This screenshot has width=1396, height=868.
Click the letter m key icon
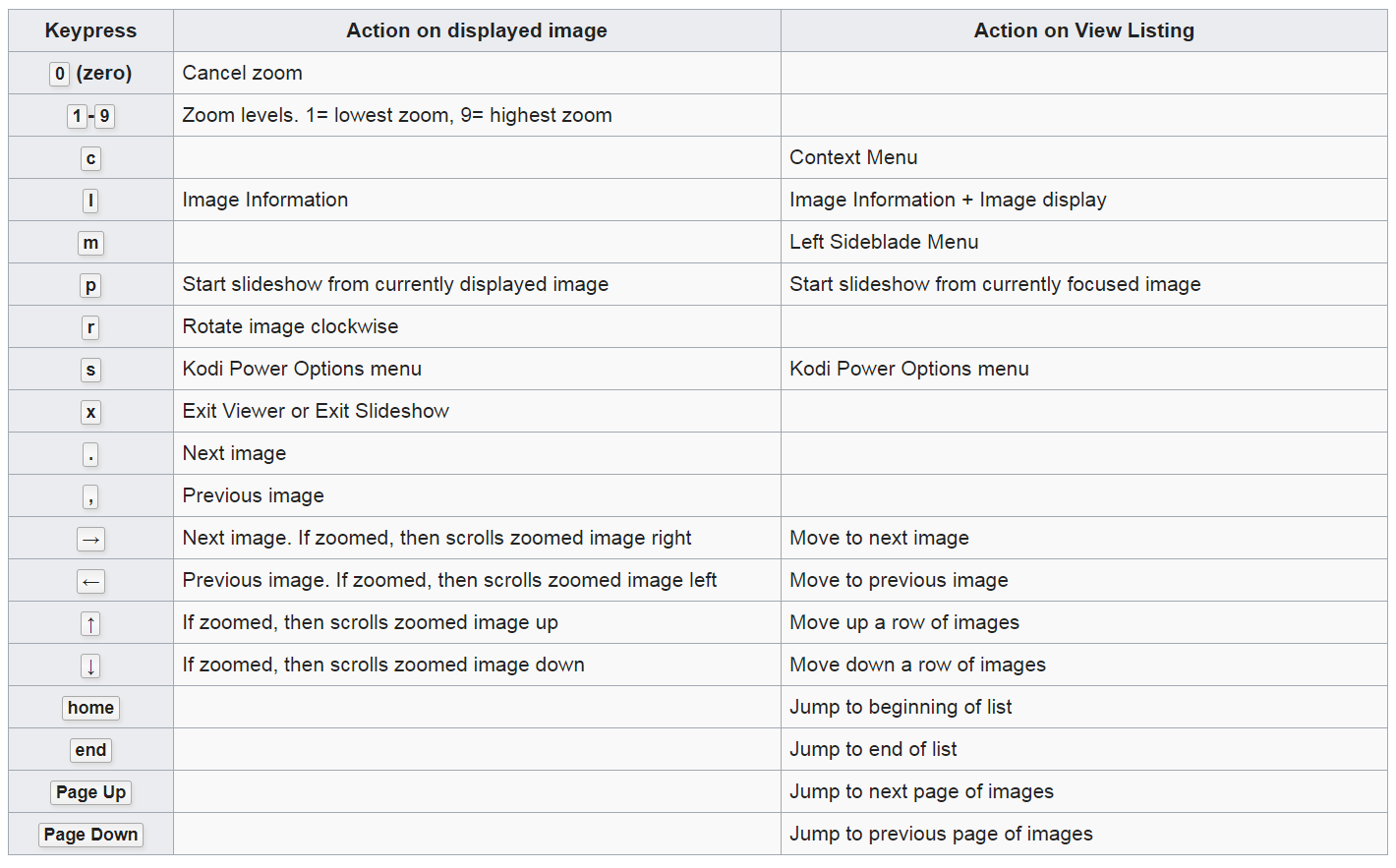pyautogui.click(x=90, y=243)
